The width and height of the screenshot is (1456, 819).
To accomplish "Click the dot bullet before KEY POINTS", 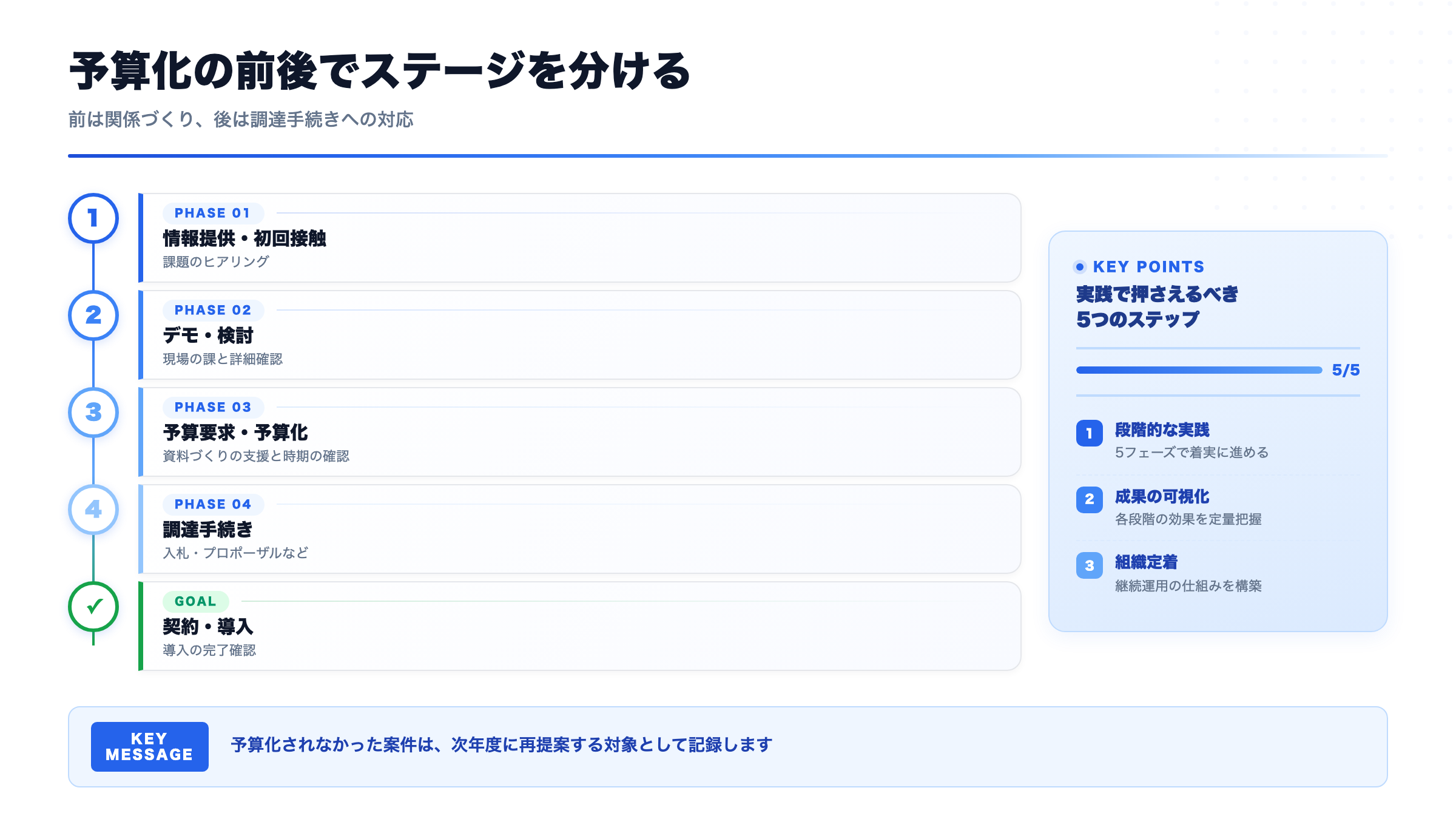I will click(1080, 267).
